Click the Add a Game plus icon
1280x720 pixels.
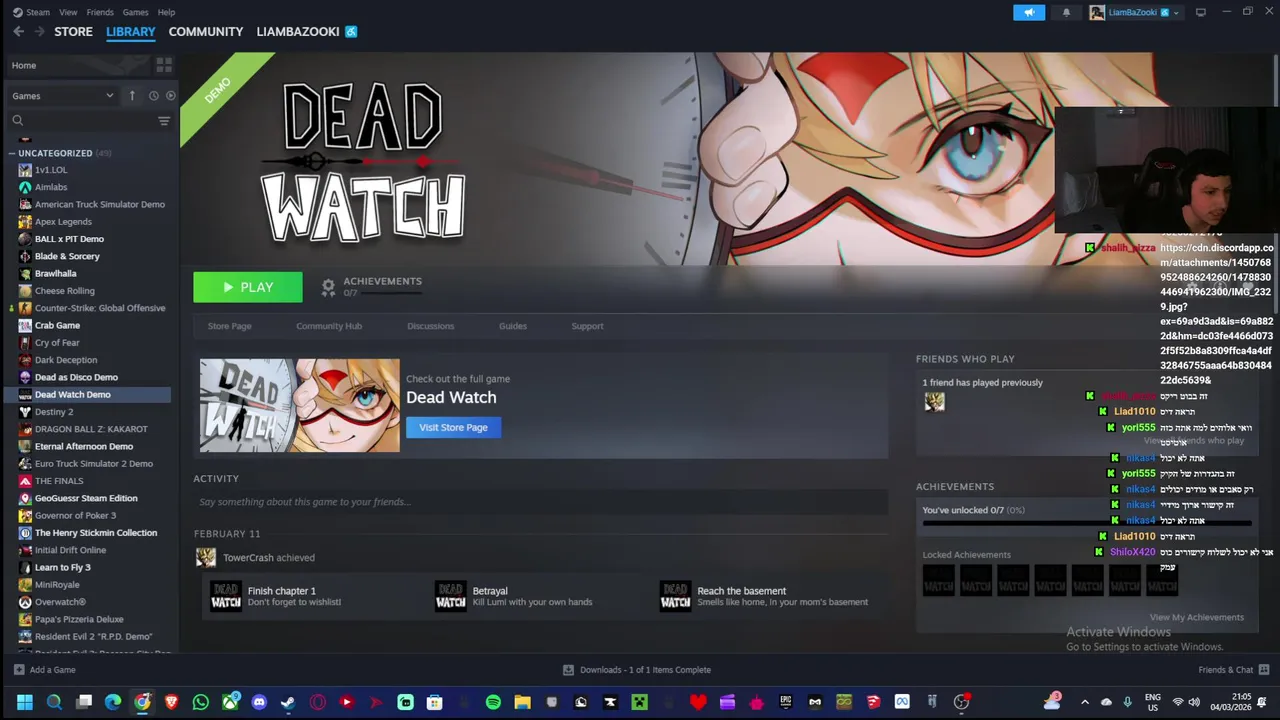(x=19, y=670)
